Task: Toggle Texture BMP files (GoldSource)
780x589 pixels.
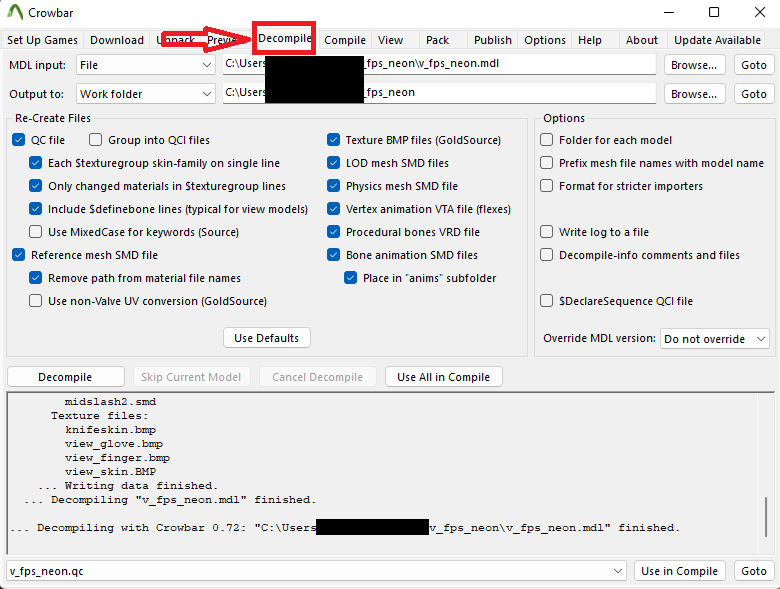Action: point(333,140)
